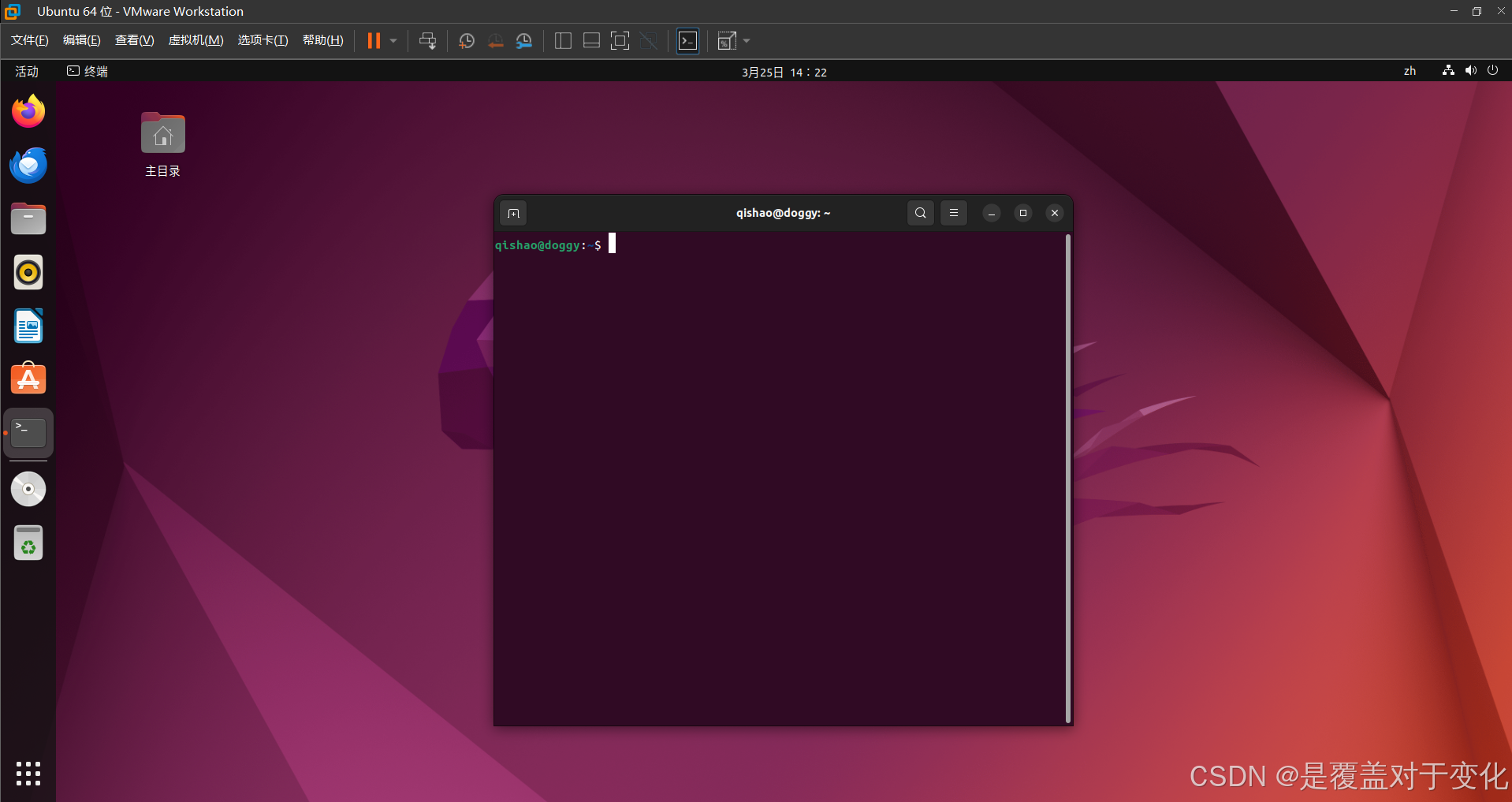Launch Firefox from the dock
Screen dimensions: 1512x802
(28, 111)
